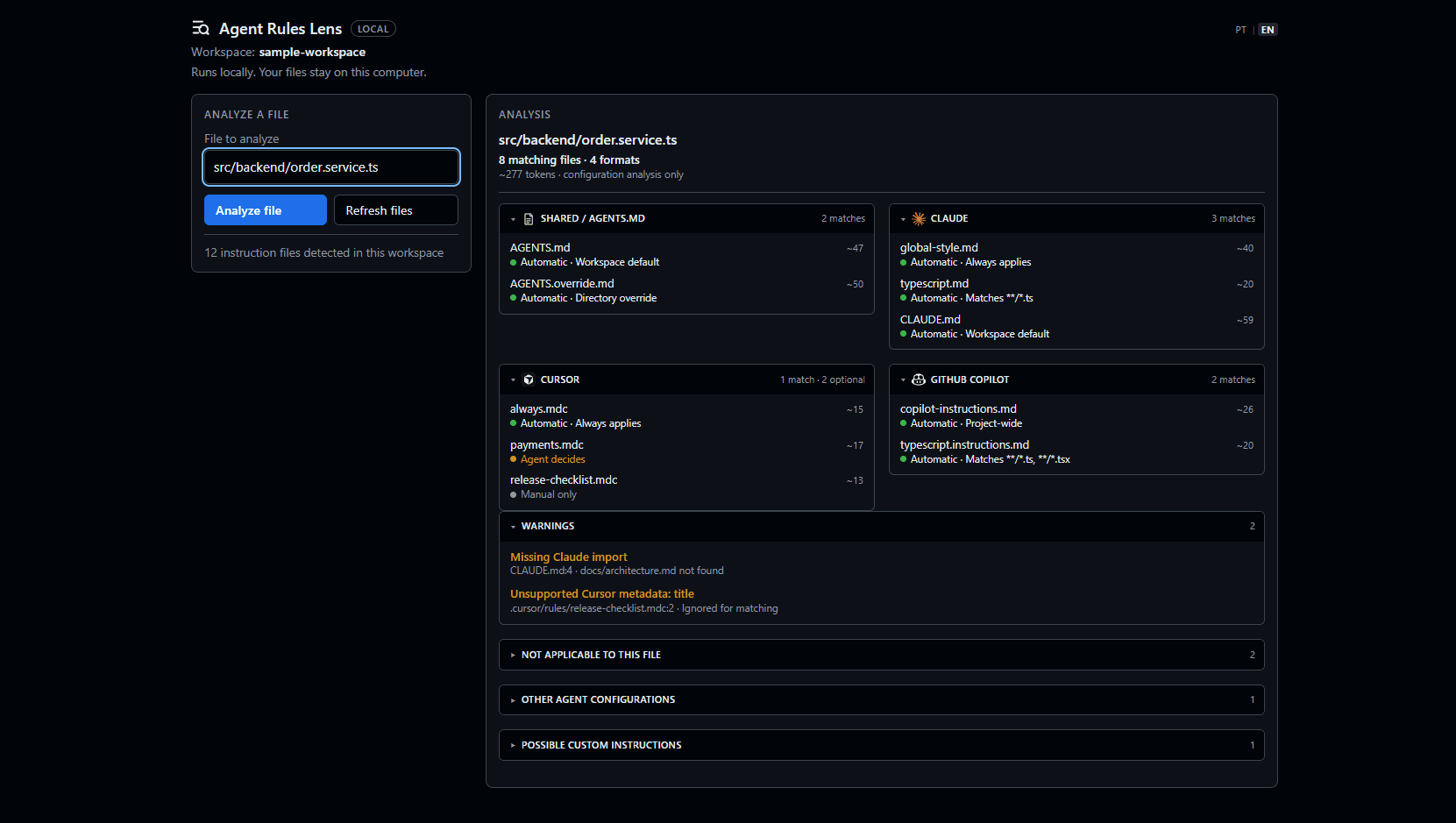Collapse the WARNINGS section
This screenshot has height=823, width=1456.
[881, 527]
